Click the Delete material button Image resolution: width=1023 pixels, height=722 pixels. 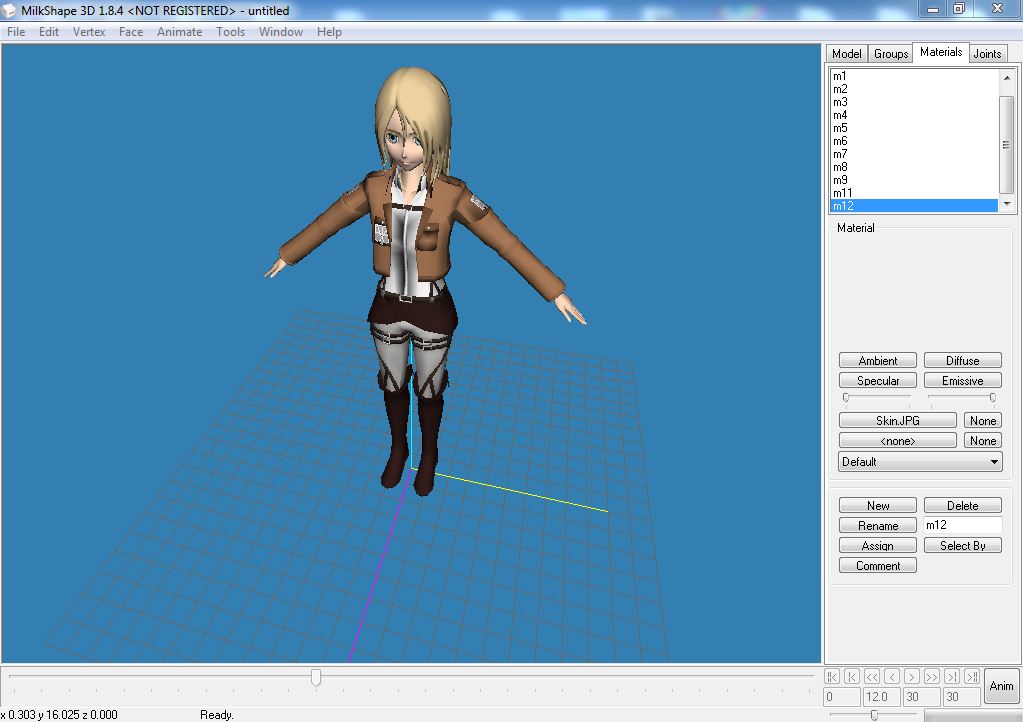(962, 505)
